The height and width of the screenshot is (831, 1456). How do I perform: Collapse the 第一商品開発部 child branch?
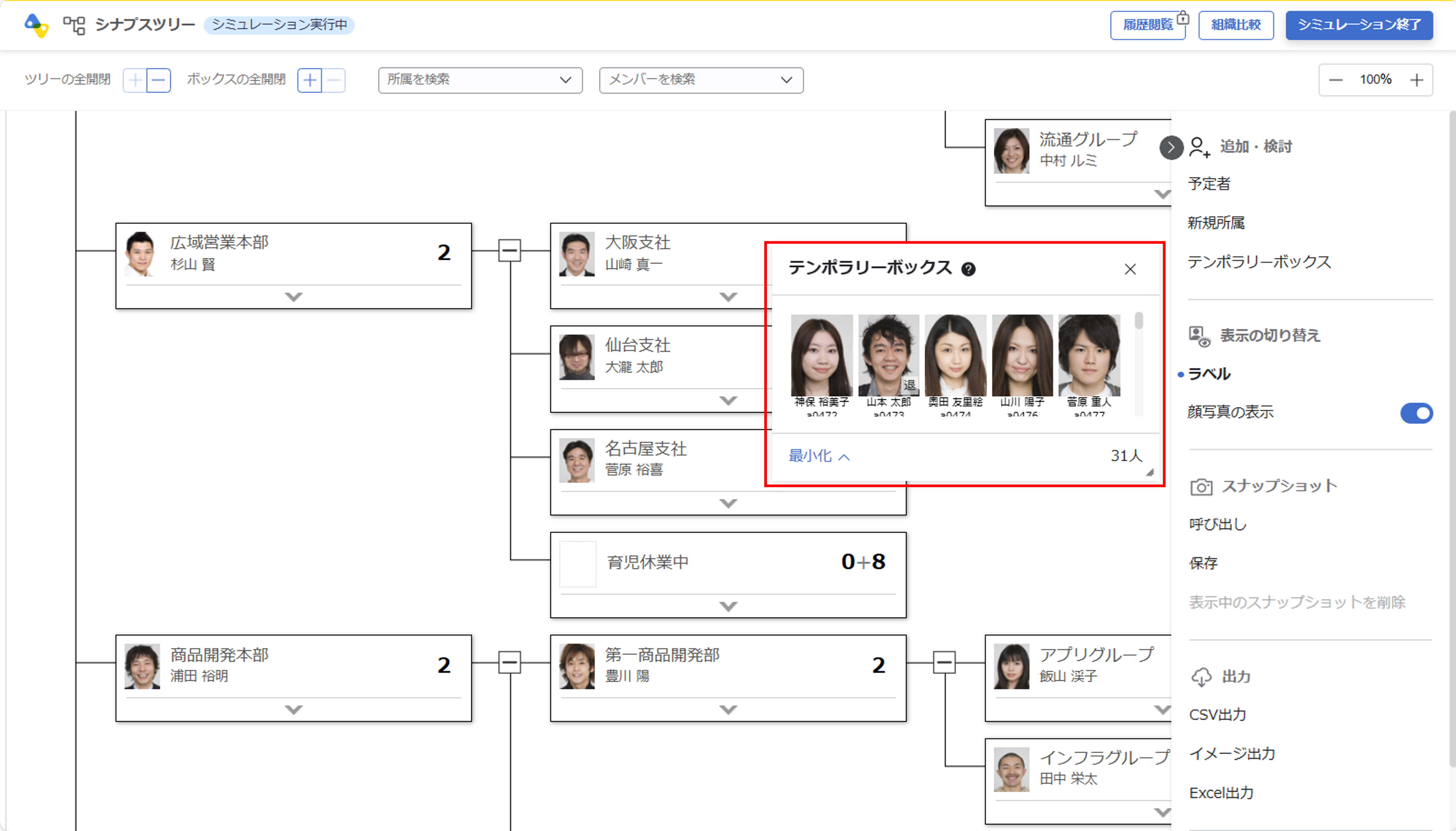944,663
